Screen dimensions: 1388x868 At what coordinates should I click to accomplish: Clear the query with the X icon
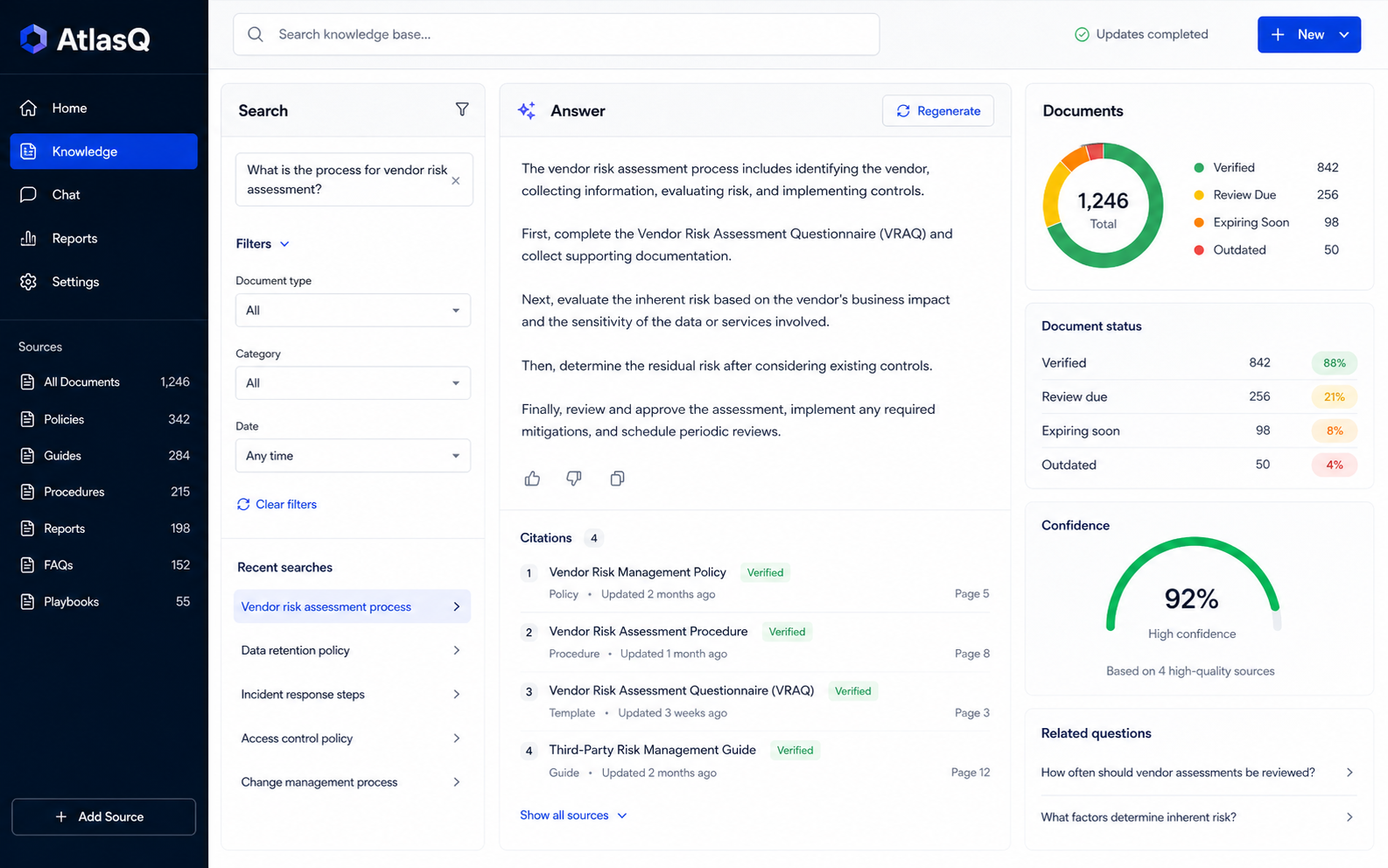pyautogui.click(x=455, y=180)
